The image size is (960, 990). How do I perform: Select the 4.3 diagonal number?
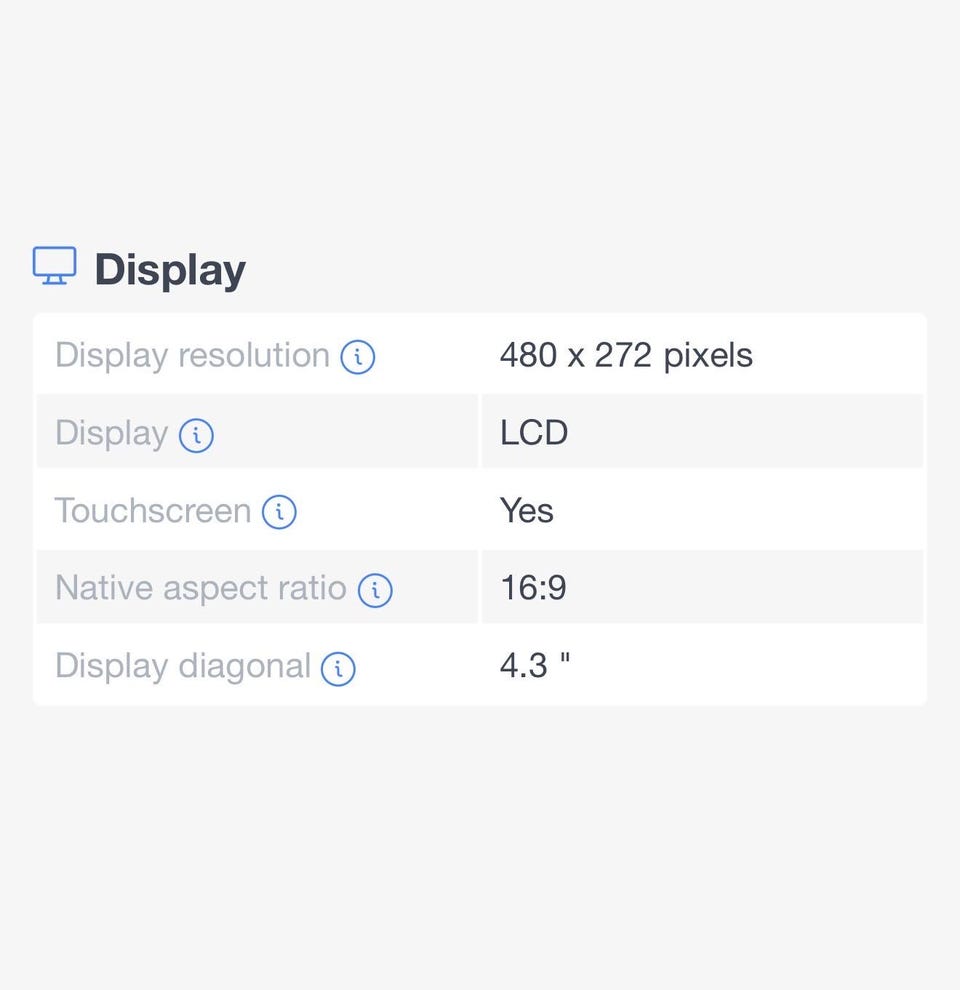pyautogui.click(x=524, y=666)
